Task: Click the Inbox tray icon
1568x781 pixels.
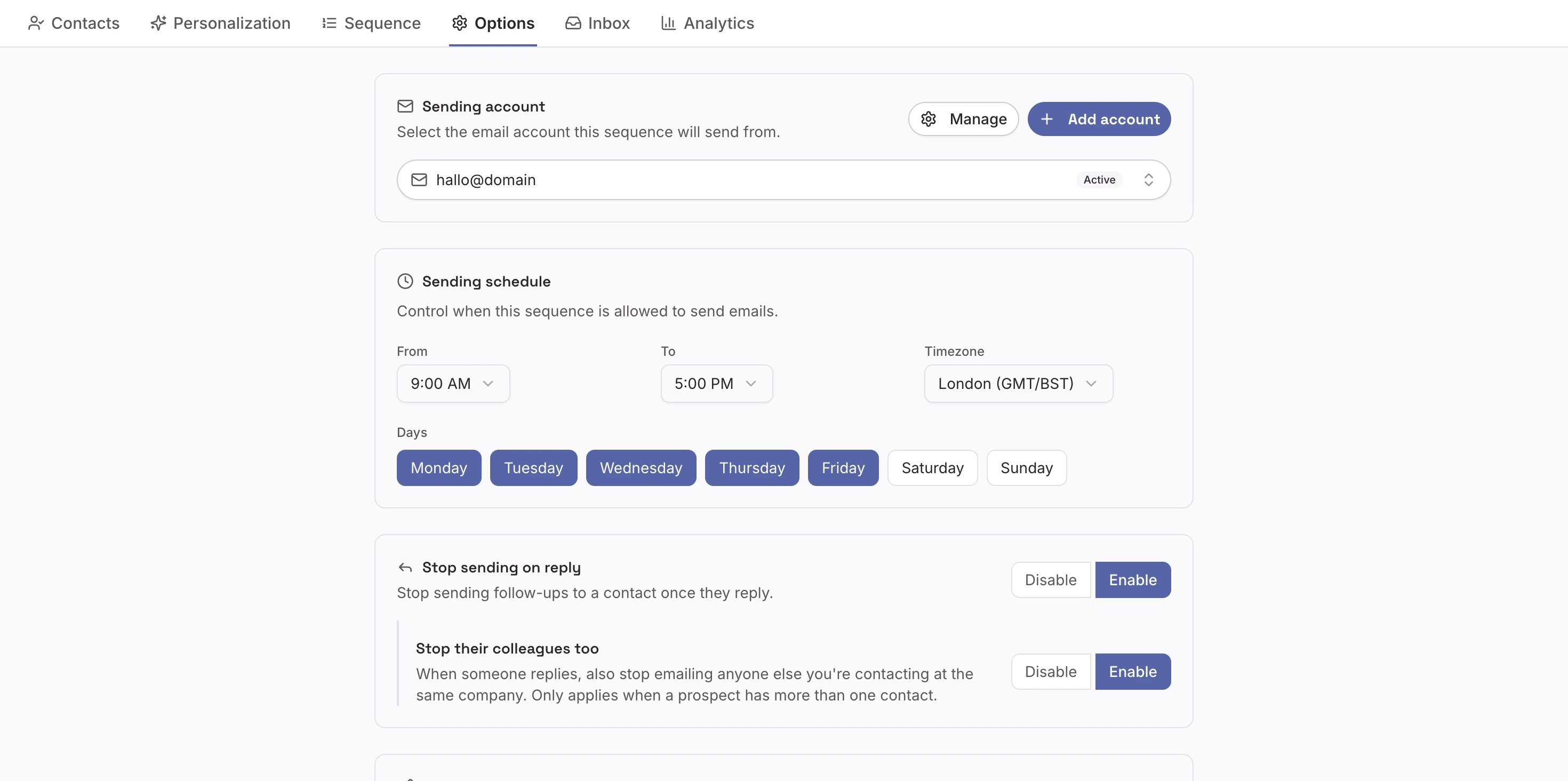Action: click(x=573, y=23)
